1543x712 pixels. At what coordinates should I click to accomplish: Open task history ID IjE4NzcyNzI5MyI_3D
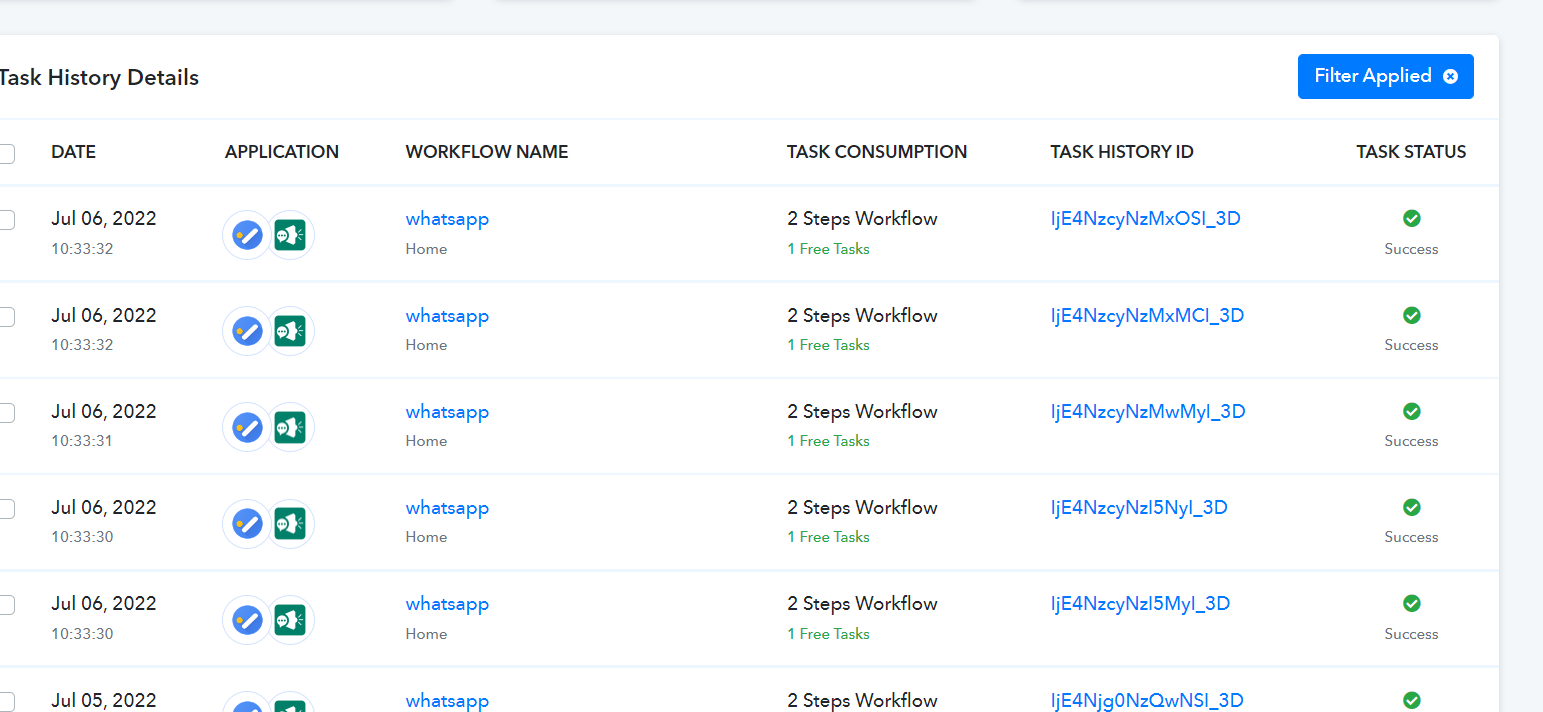[1140, 603]
